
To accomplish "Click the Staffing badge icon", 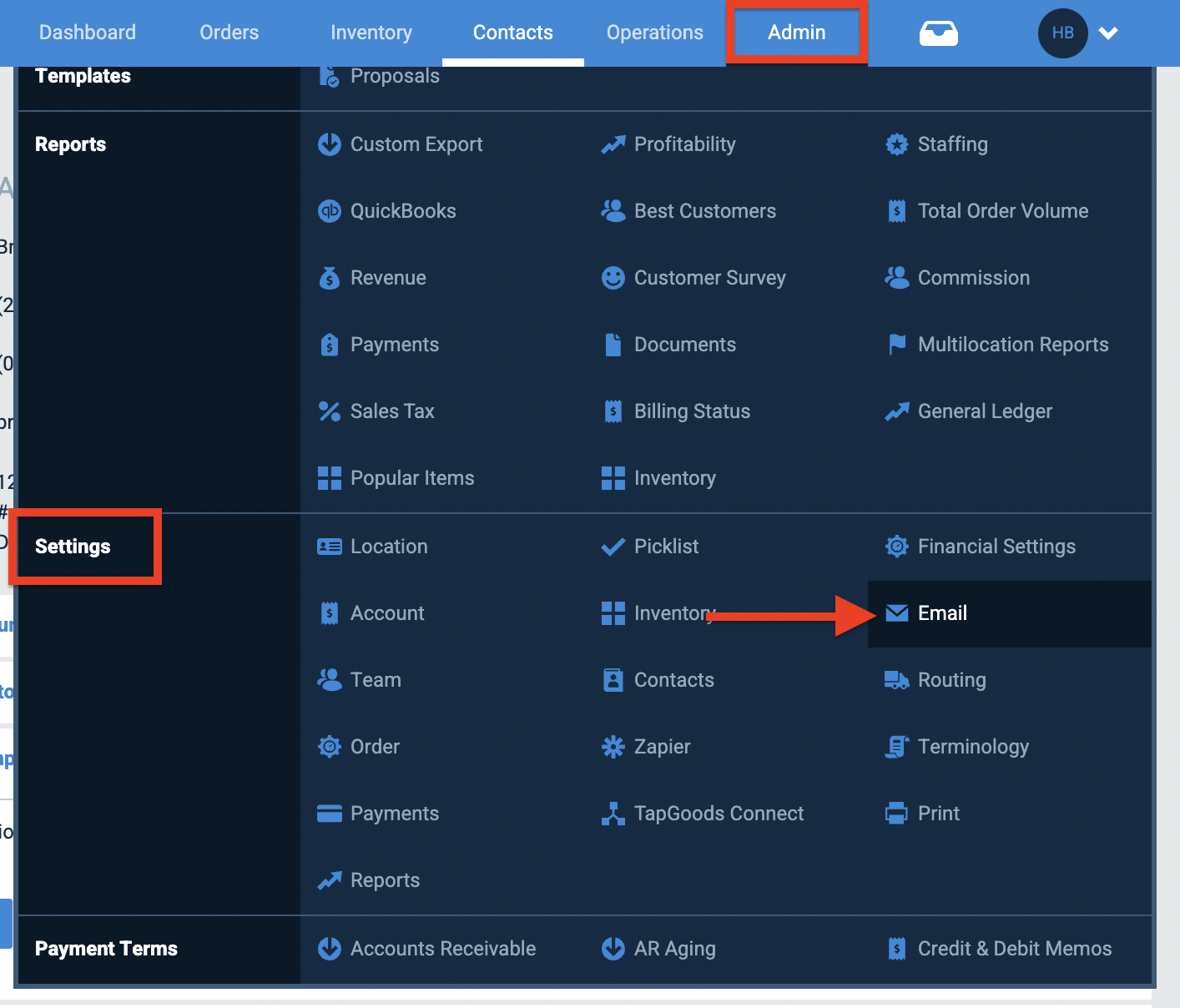I will [897, 144].
